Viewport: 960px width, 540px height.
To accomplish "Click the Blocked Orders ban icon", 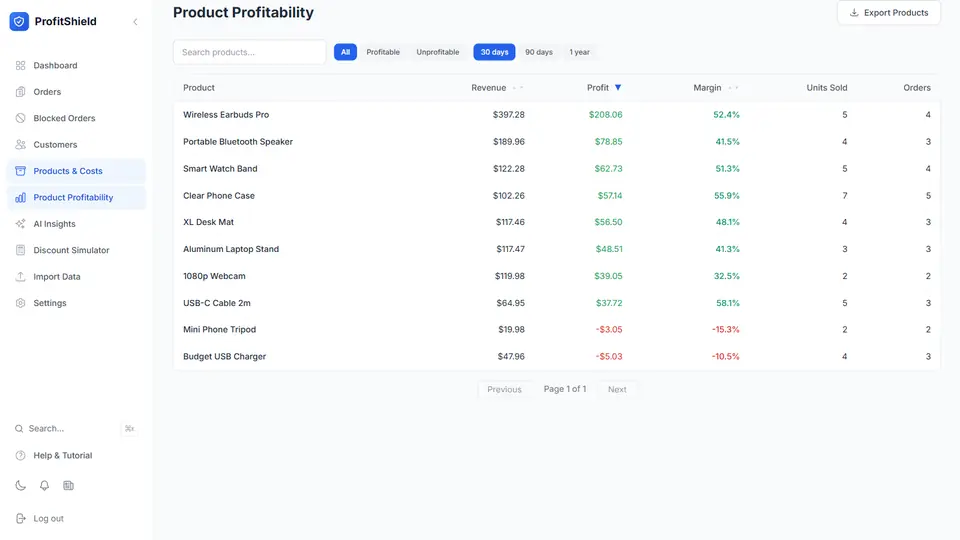I will tap(20, 118).
